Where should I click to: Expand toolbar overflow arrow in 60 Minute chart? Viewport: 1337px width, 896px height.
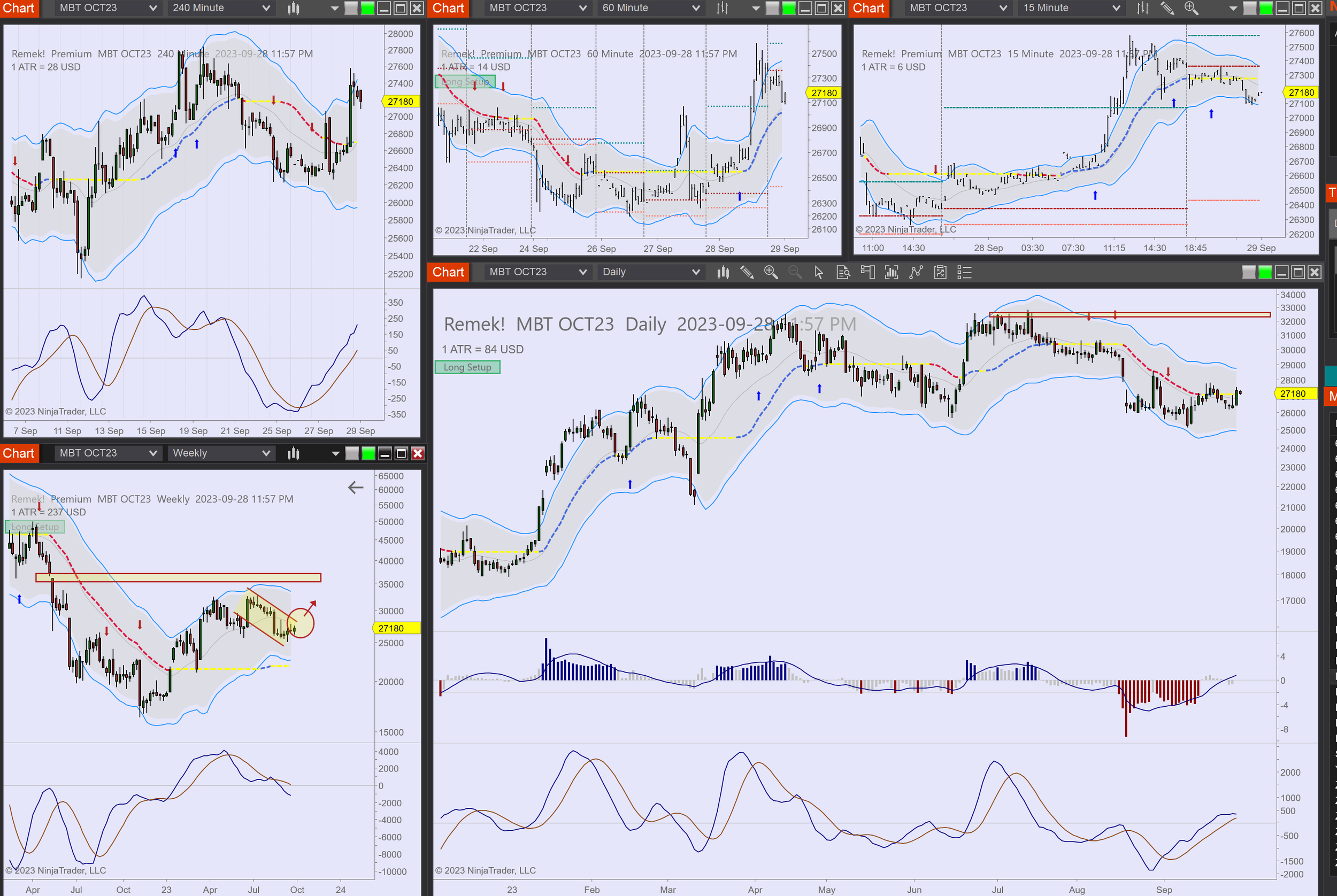pos(756,9)
